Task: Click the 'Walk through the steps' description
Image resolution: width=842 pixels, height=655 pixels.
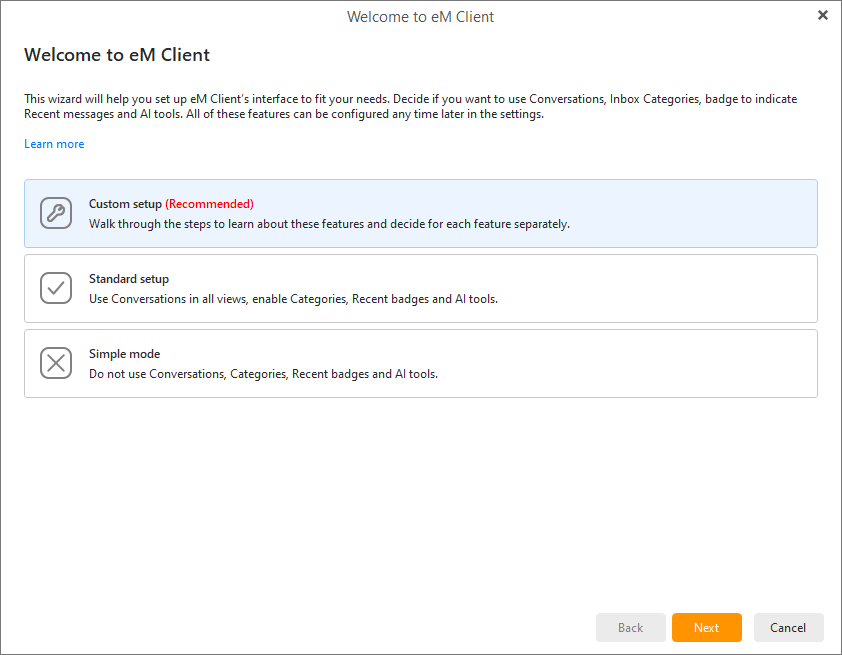Action: pyautogui.click(x=329, y=224)
